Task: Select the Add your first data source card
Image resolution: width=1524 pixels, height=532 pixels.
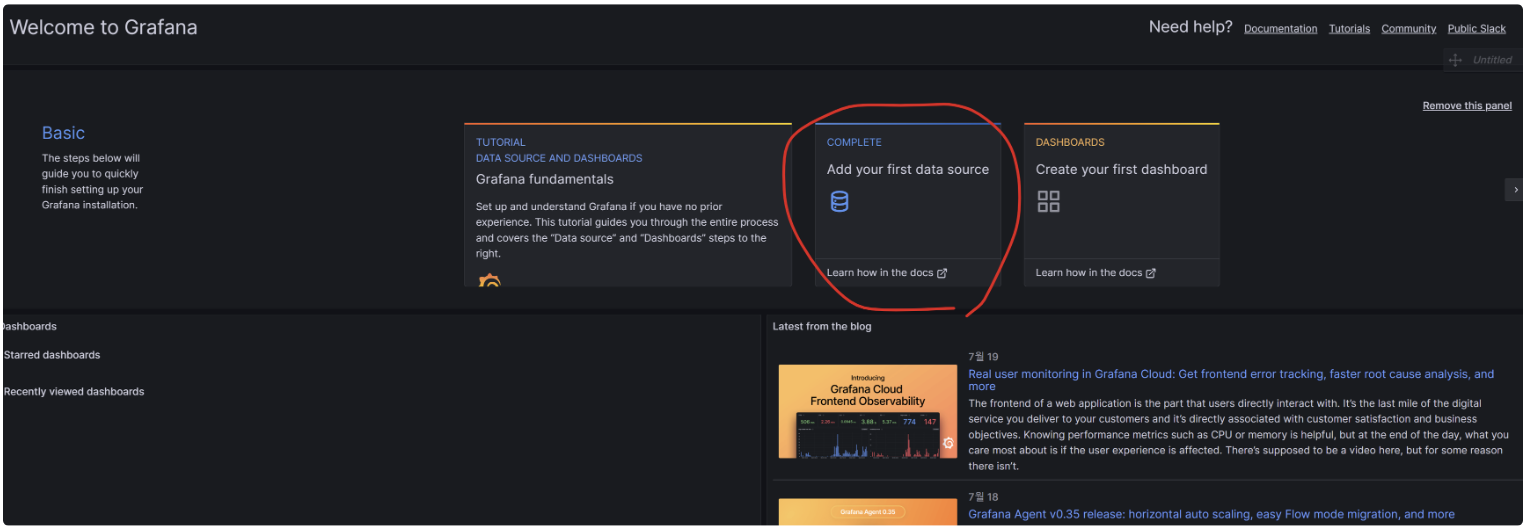Action: (908, 206)
